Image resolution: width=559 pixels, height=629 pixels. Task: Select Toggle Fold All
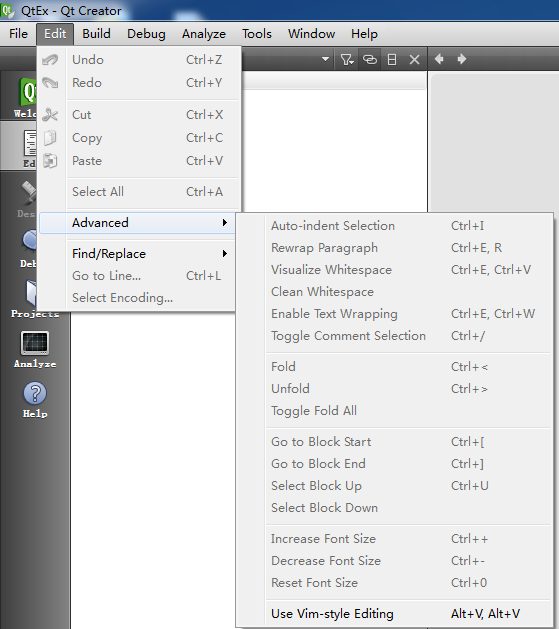tap(395, 411)
